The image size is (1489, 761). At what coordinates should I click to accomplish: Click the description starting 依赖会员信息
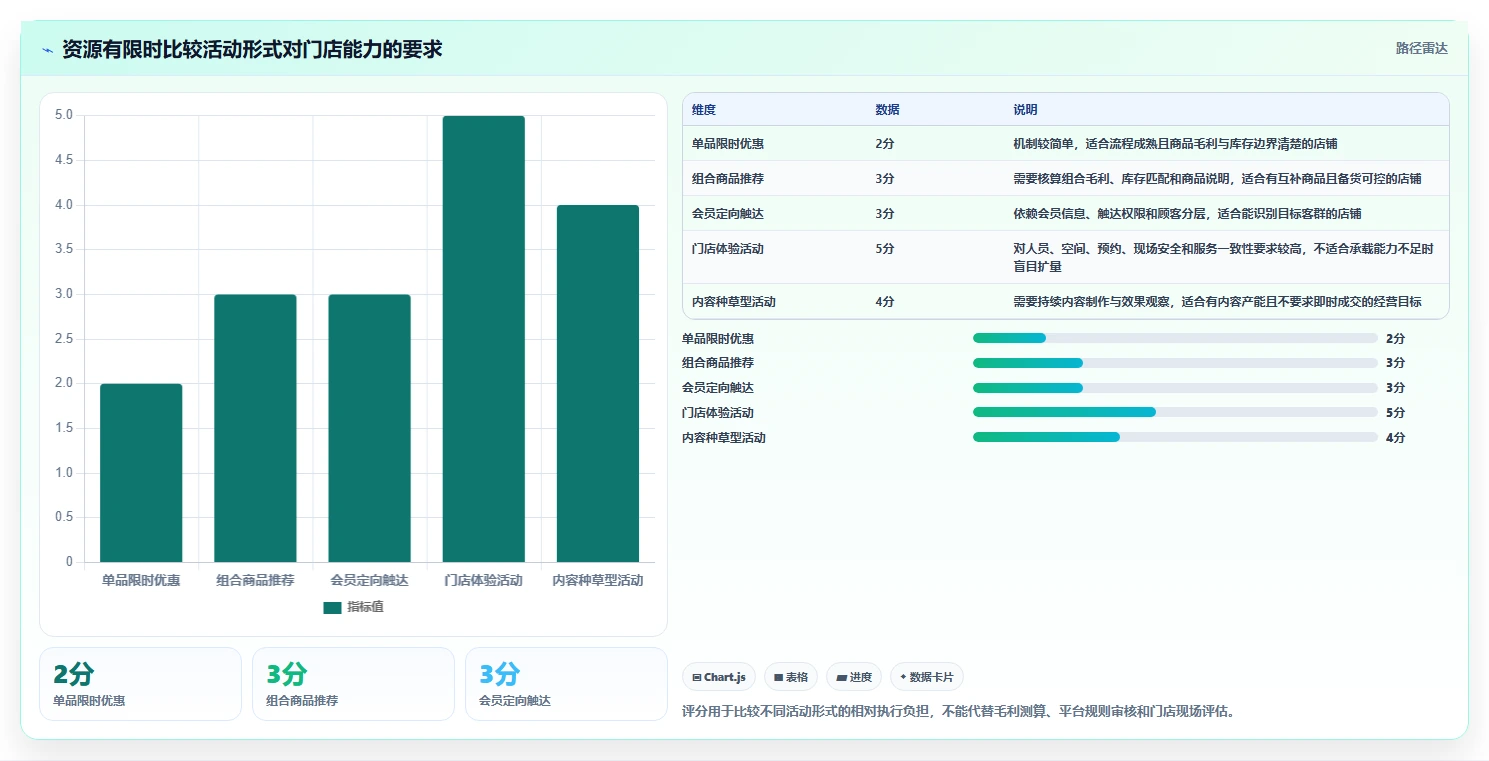click(1187, 214)
